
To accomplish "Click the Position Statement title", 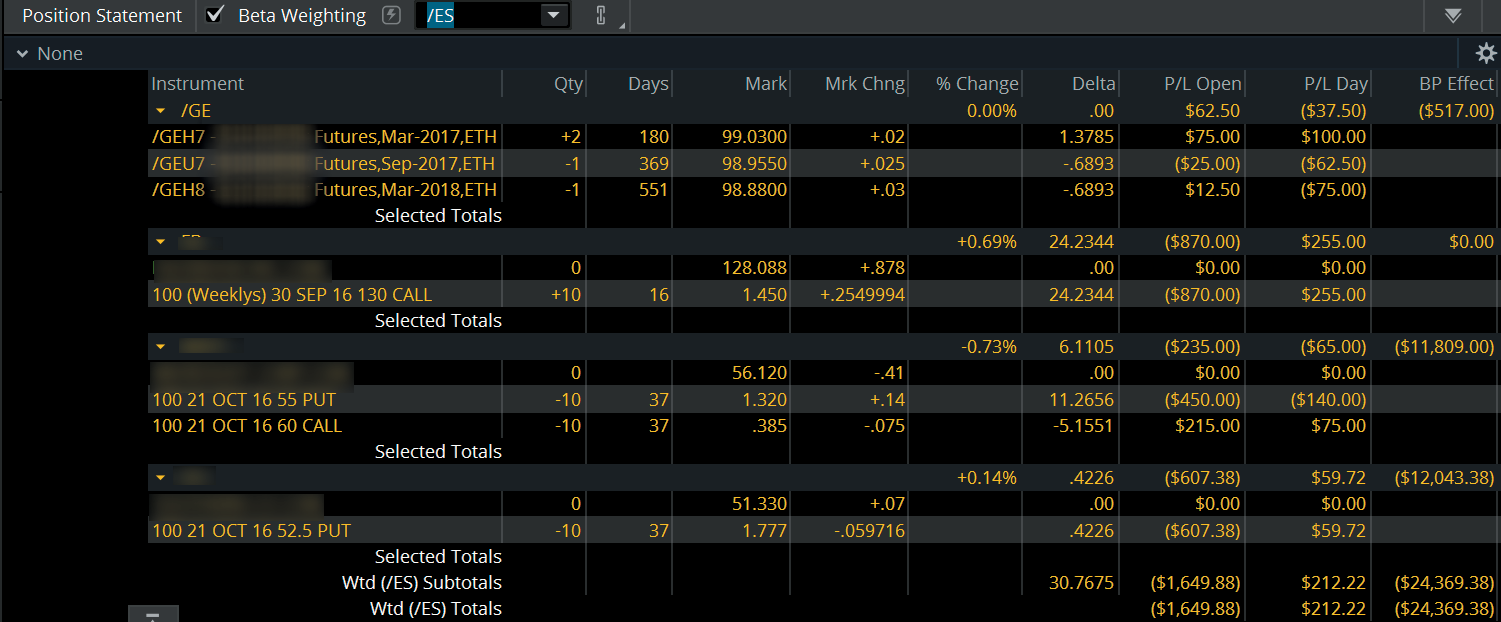I will [x=101, y=15].
